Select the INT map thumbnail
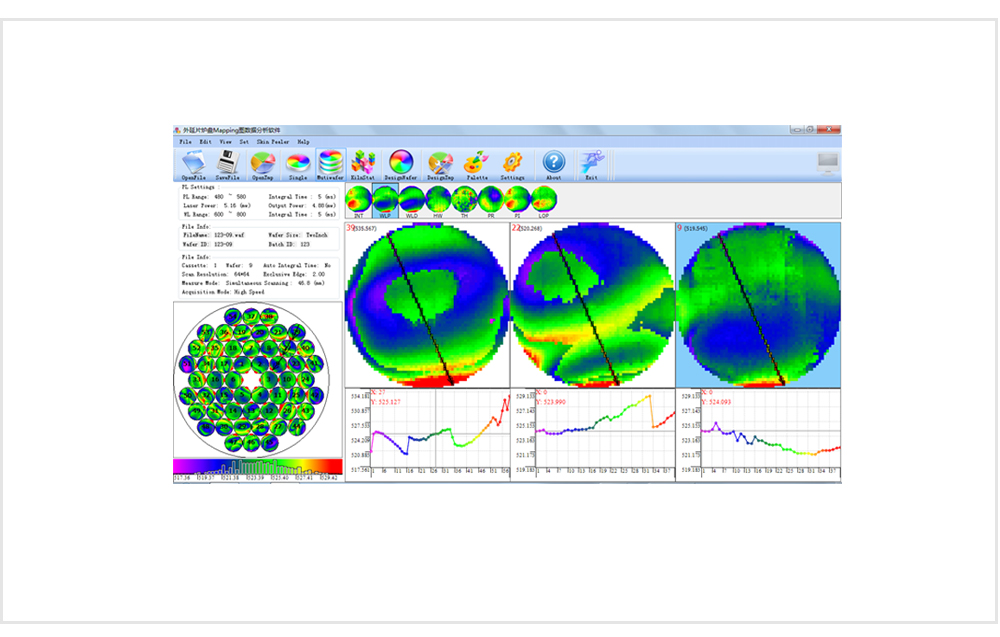The height and width of the screenshot is (637, 1000). point(359,199)
